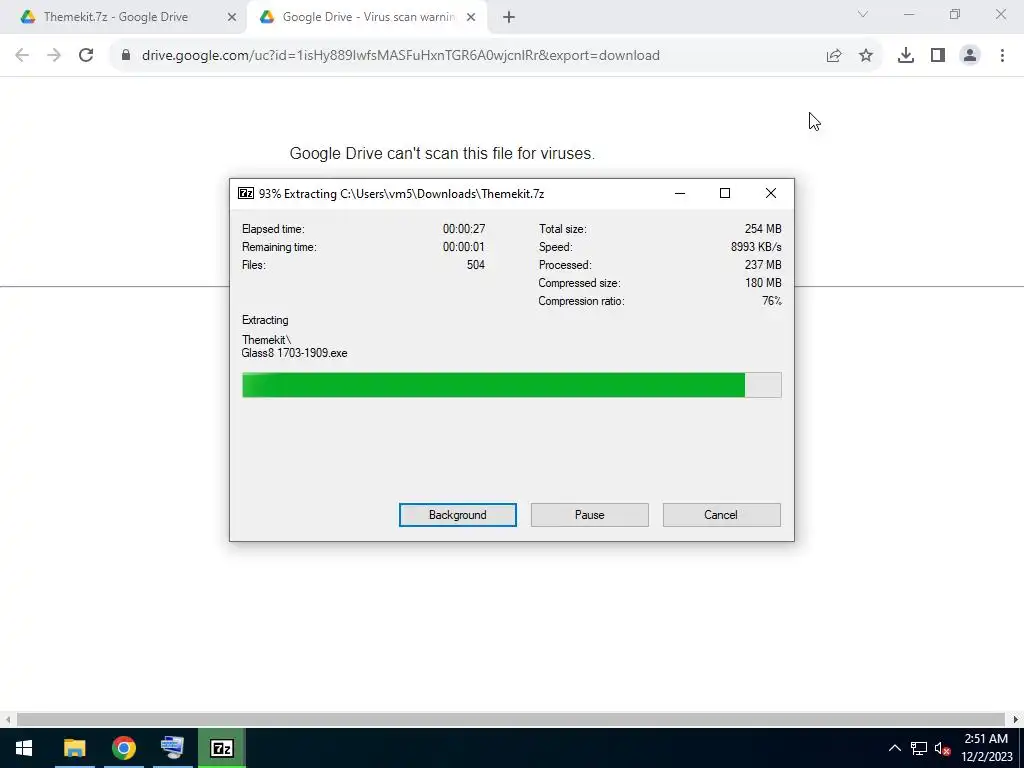Open network status tray icon

pos(919,748)
